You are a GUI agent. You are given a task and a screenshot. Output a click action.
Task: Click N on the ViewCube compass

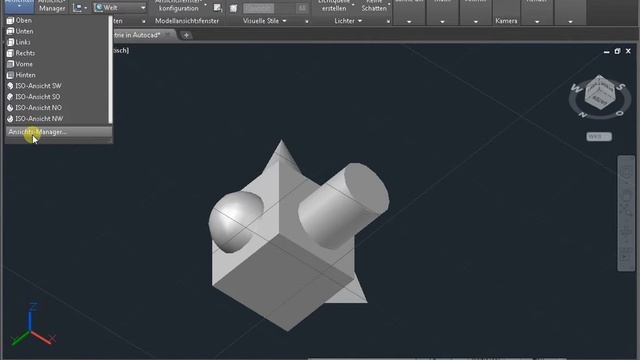tap(583, 115)
